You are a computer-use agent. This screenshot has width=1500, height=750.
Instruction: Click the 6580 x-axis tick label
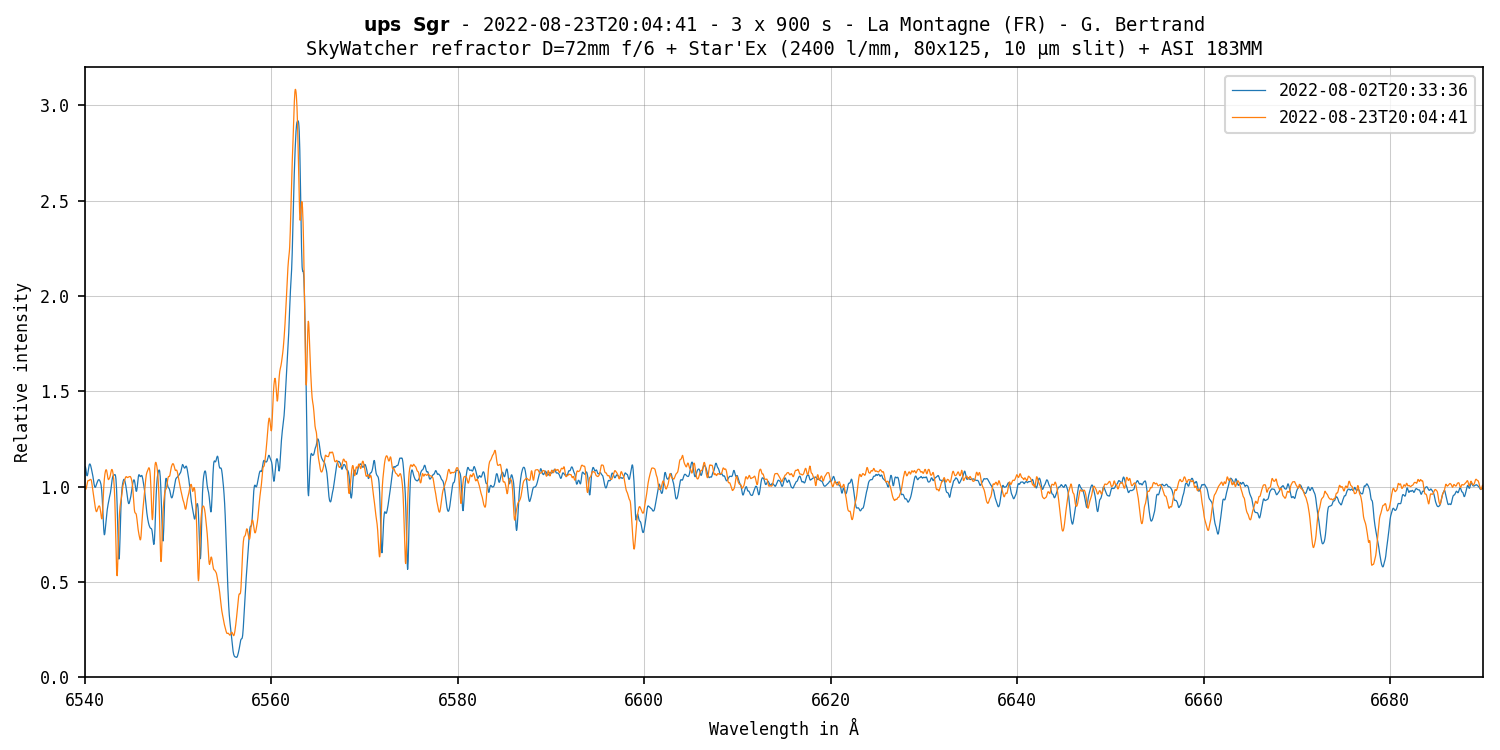(x=458, y=700)
